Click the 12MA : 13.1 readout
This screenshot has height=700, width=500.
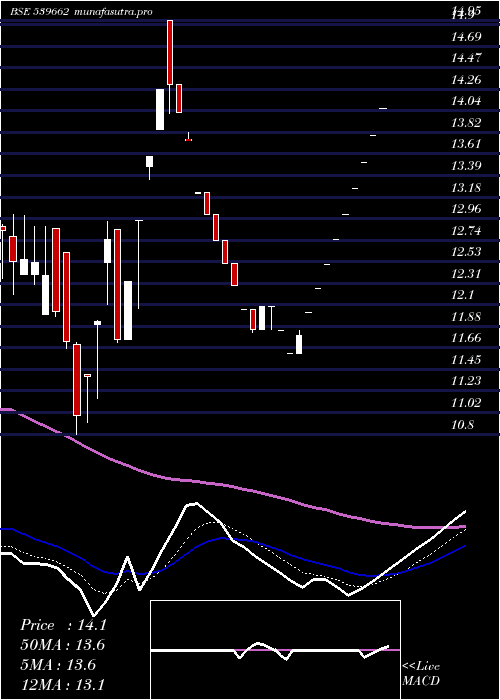click(x=62, y=684)
